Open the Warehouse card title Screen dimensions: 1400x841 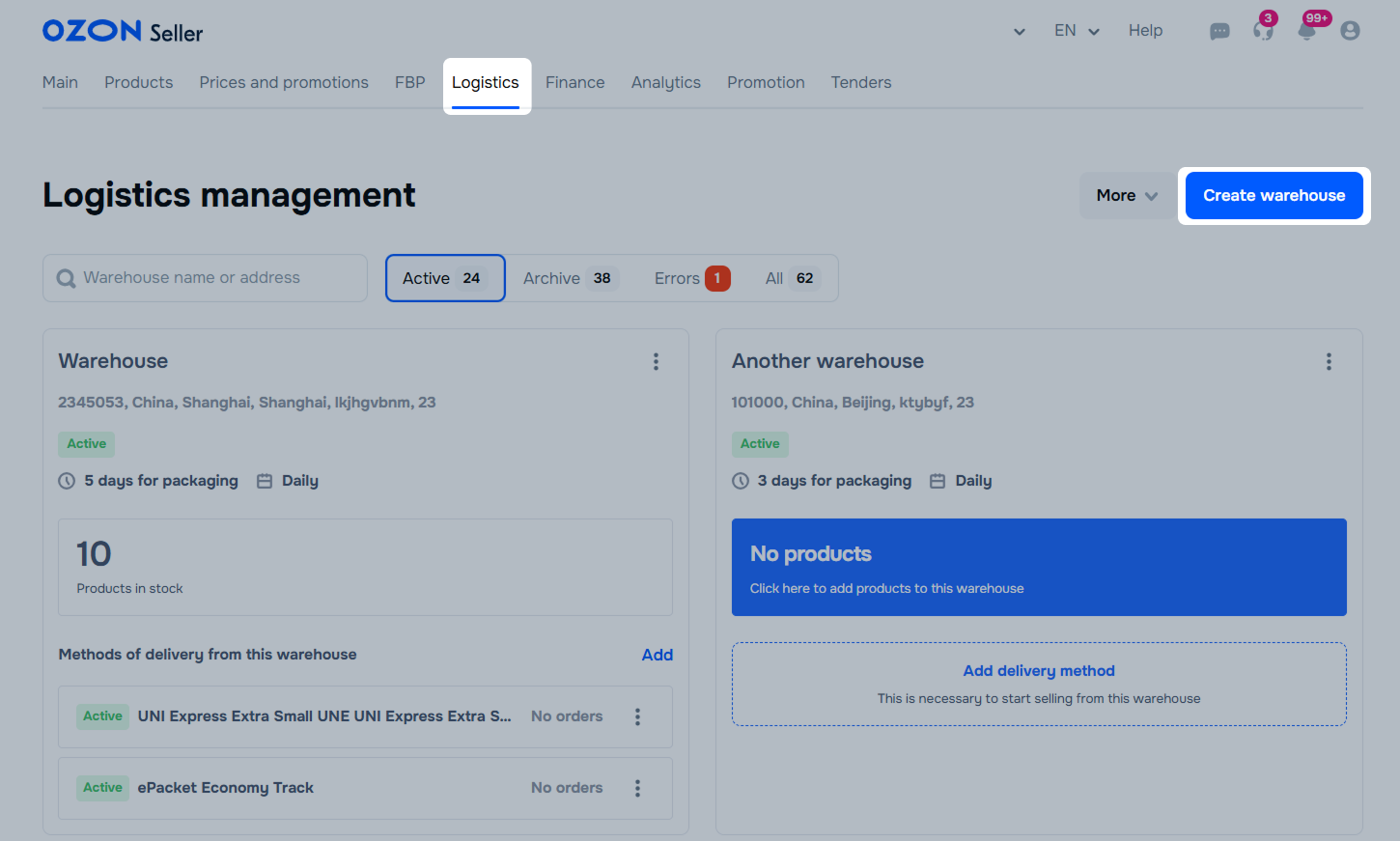click(113, 361)
